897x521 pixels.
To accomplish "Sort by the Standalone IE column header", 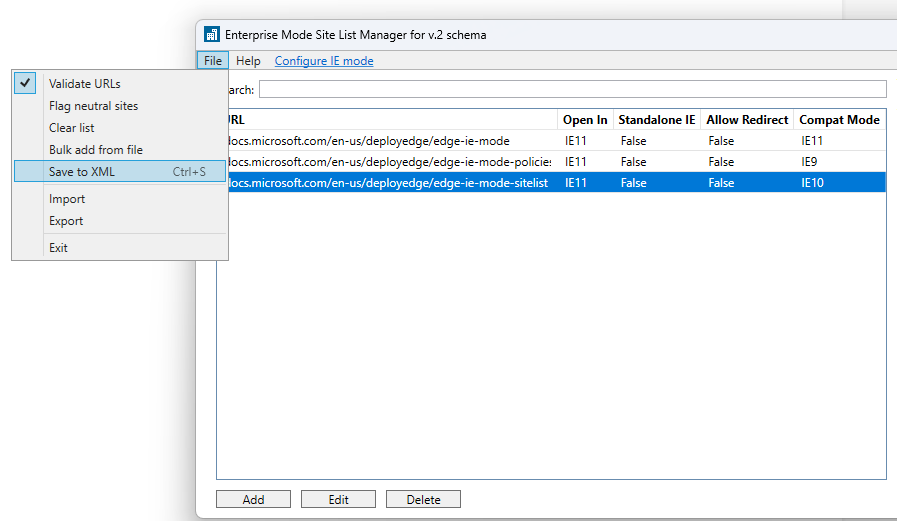I will pyautogui.click(x=657, y=120).
